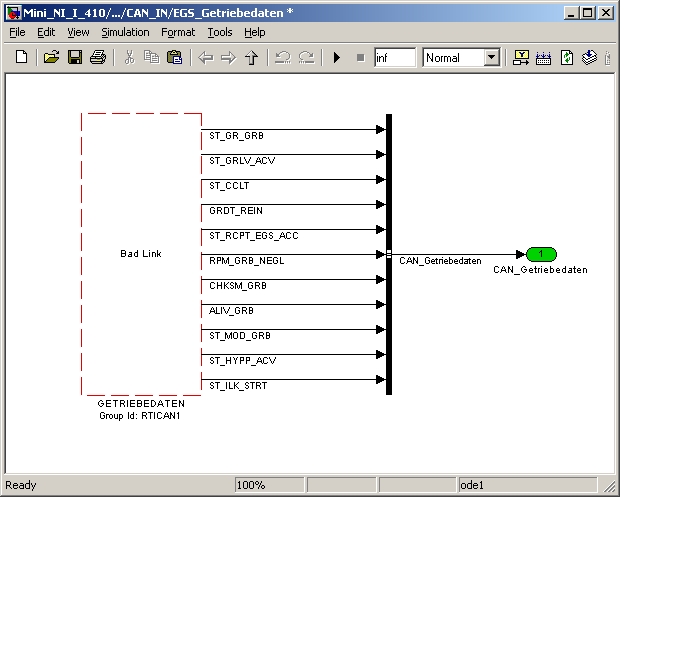Open the Simulation menu
692x666 pixels.
tap(125, 32)
